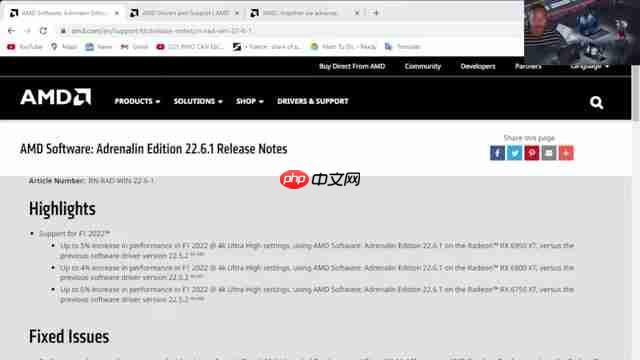This screenshot has width=640, height=360.
Task: Click the browser forward arrow
Action: pyautogui.click(x=27, y=31)
